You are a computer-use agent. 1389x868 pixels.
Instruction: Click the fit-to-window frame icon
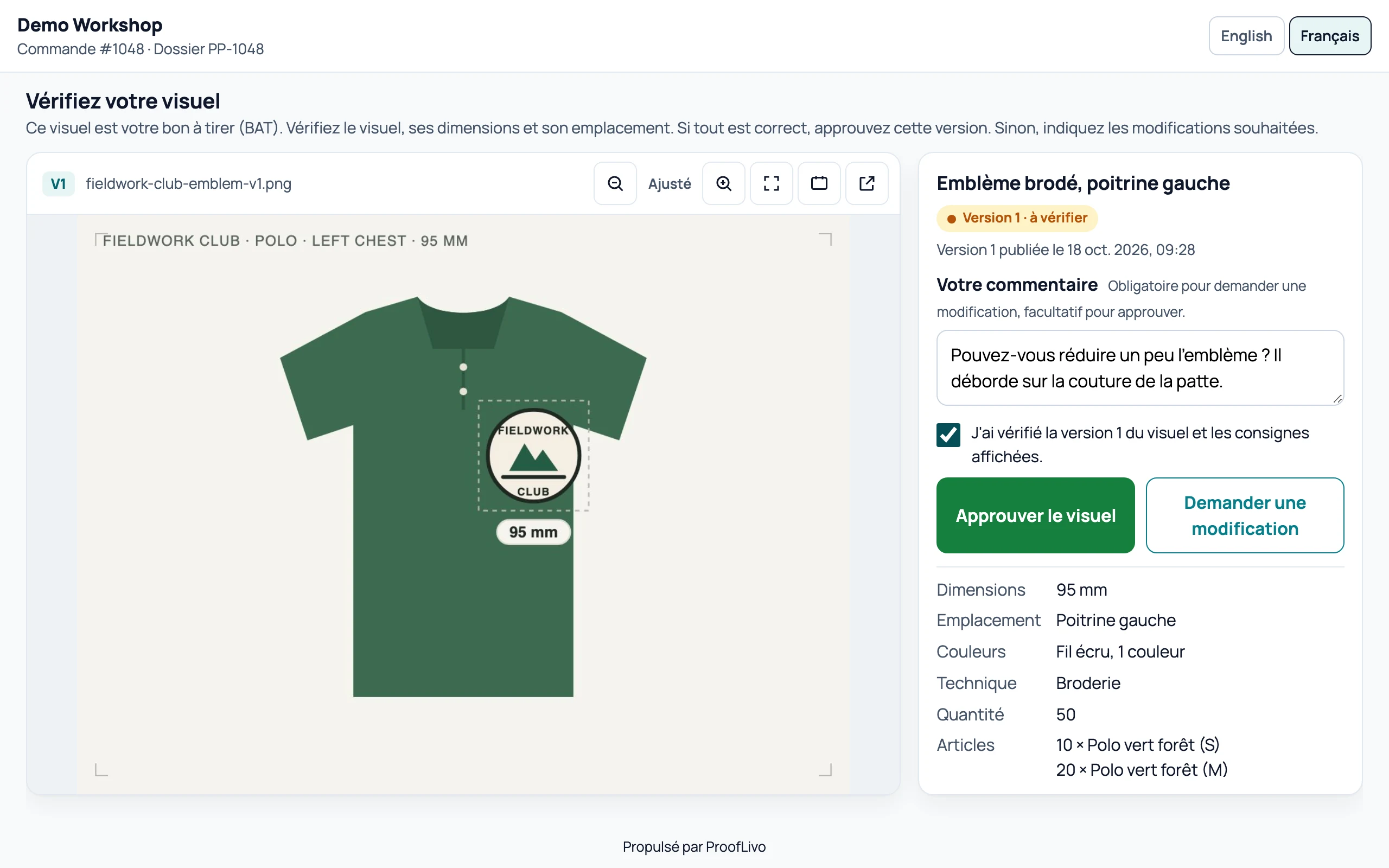(818, 183)
